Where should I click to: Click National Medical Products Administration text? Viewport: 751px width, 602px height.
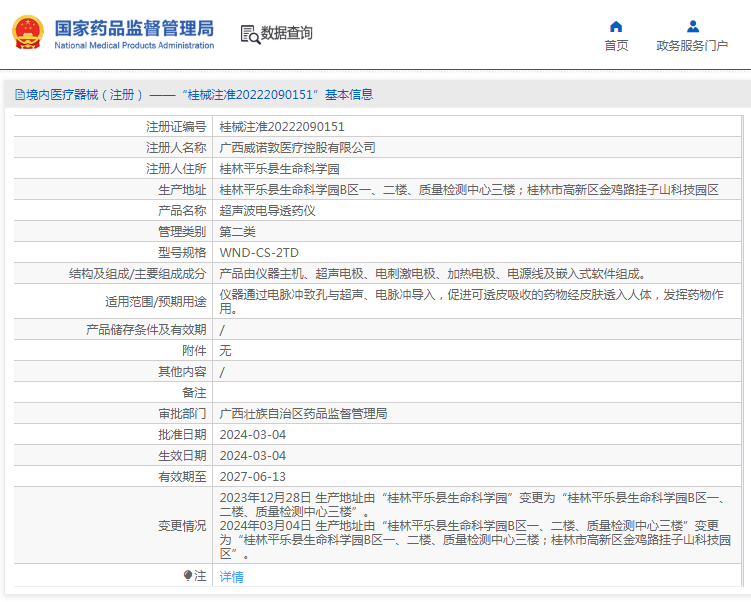tap(134, 45)
